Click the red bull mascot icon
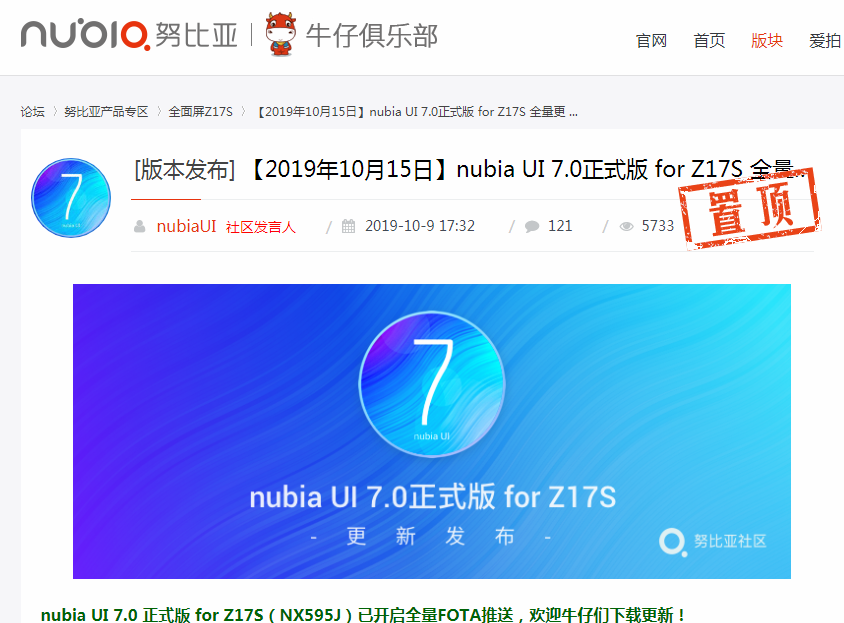Screen dimensions: 844x623 point(280,34)
